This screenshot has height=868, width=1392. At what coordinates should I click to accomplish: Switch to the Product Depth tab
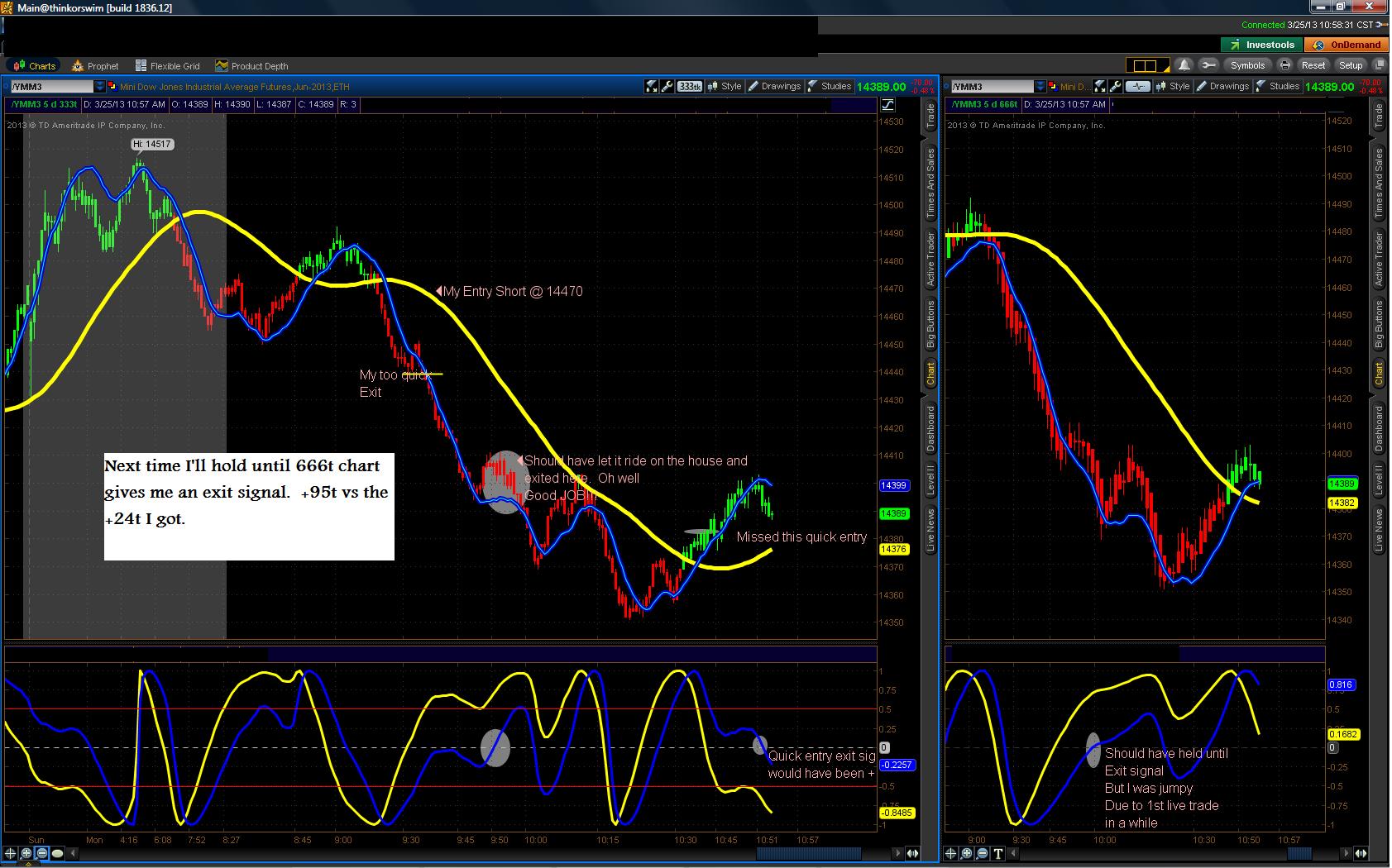click(252, 66)
